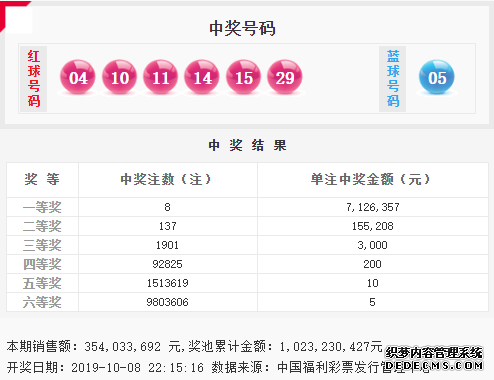Click the 六等奖 row label
The image size is (494, 380).
42,302
